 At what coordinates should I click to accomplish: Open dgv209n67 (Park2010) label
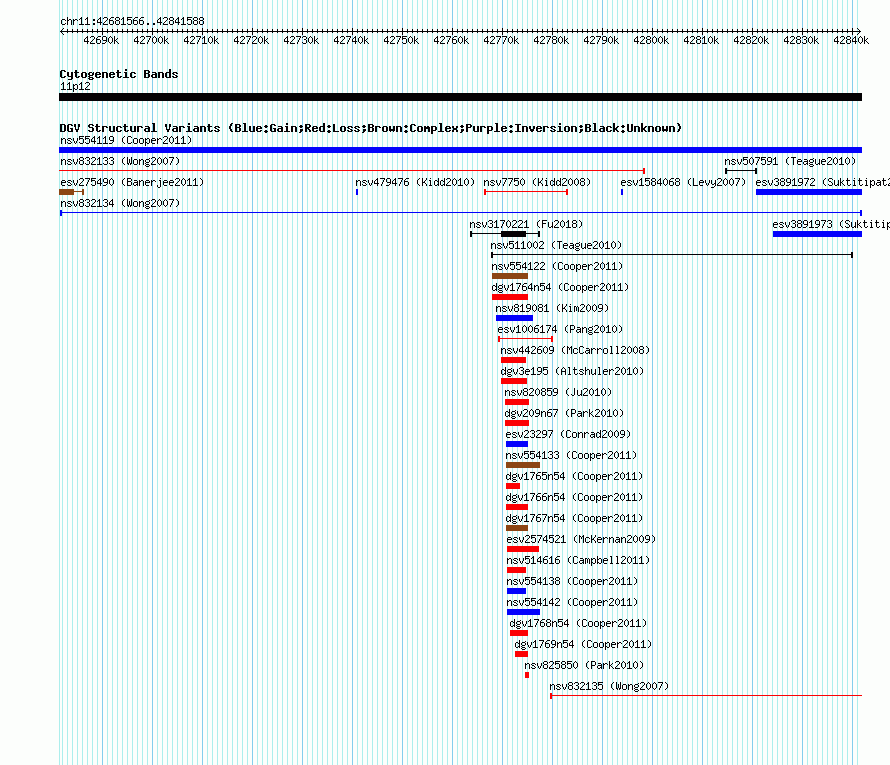[x=564, y=413]
